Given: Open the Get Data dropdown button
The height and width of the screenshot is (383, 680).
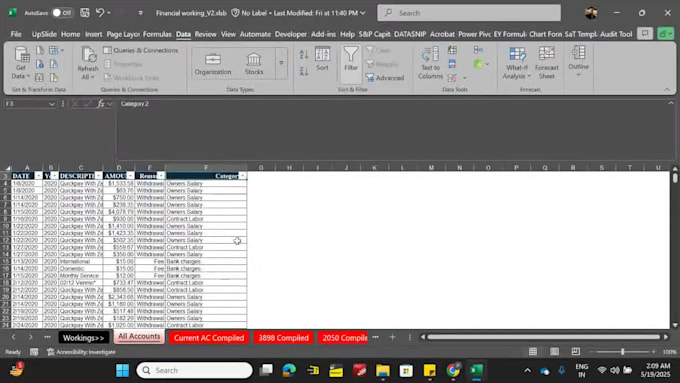Looking at the screenshot, I should pyautogui.click(x=21, y=63).
